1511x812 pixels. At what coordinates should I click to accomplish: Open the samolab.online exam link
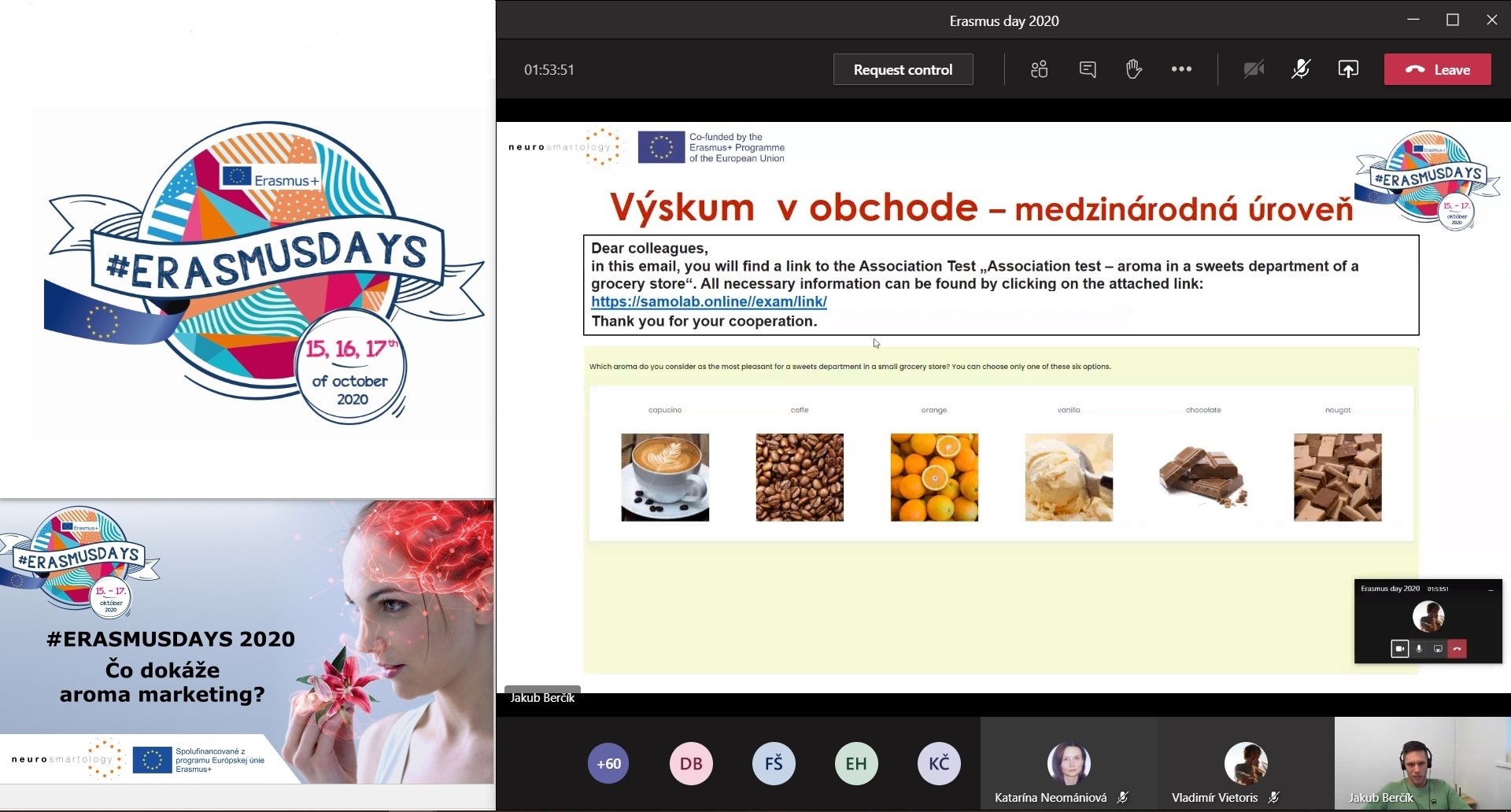708,301
